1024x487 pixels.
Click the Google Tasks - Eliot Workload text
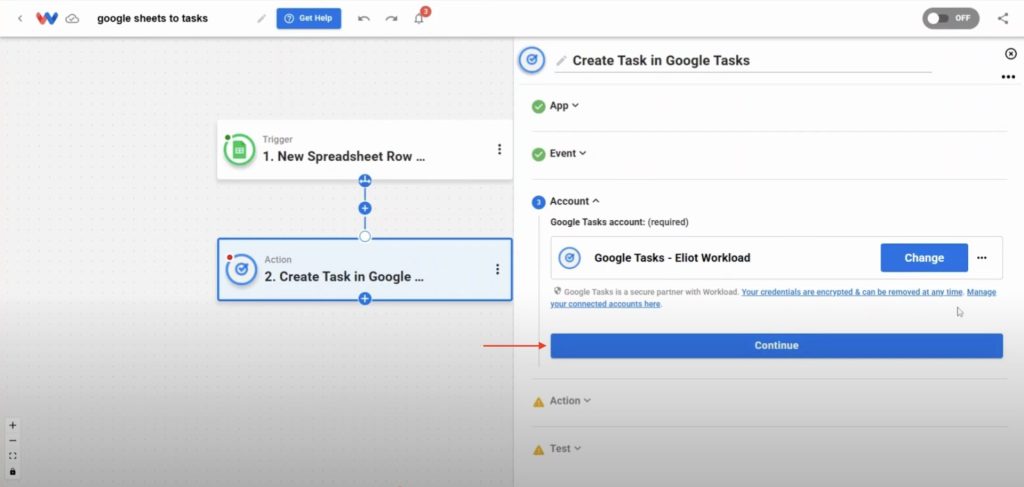[x=672, y=258]
